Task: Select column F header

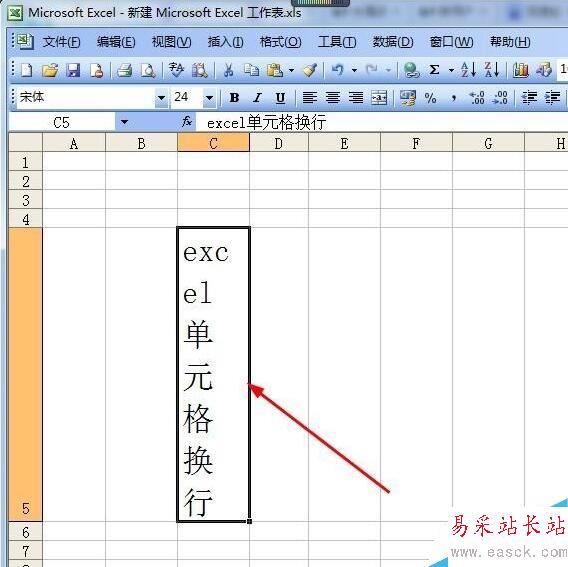Action: click(x=416, y=143)
